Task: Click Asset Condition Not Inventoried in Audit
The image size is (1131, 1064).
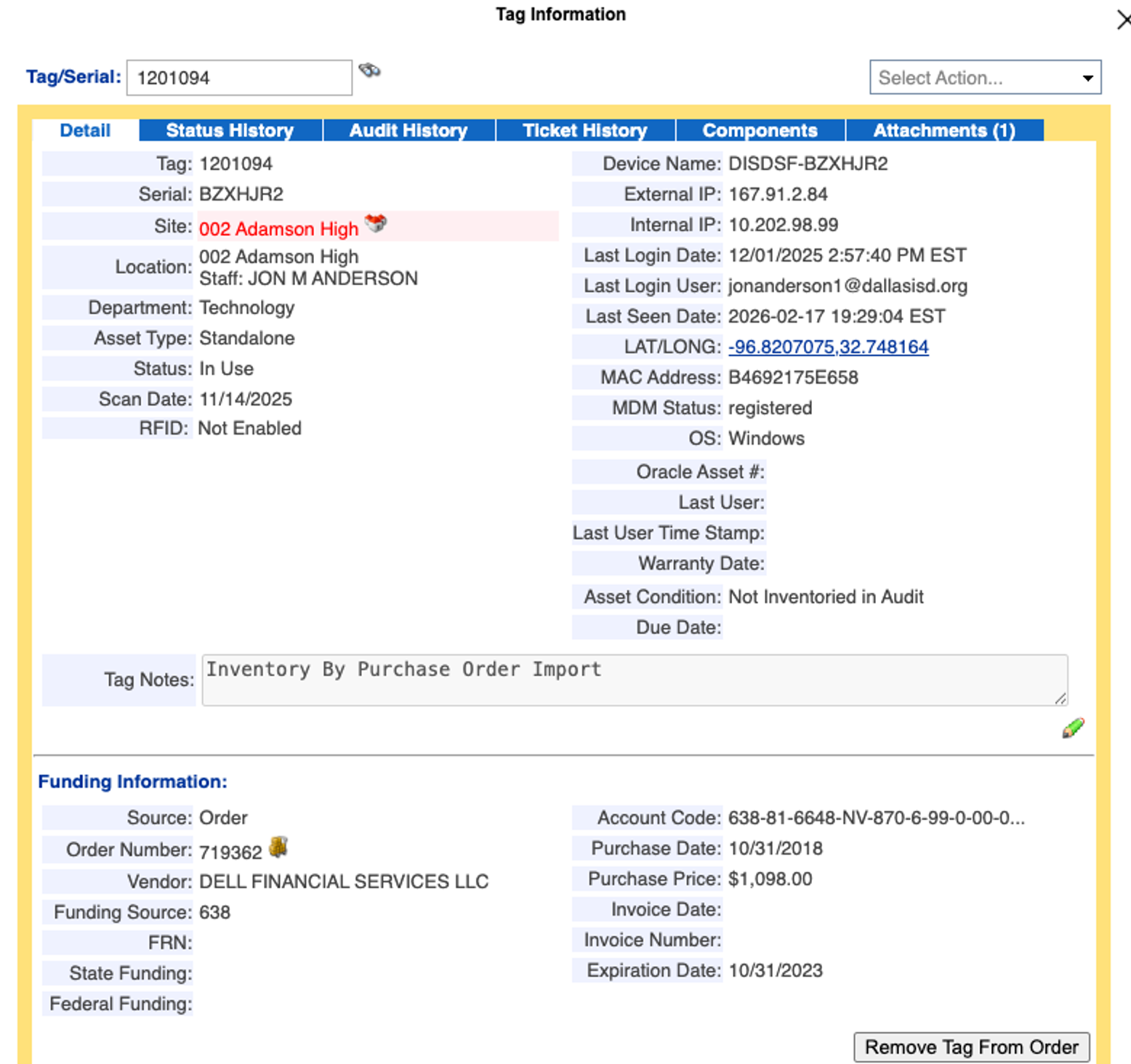Action: pos(826,597)
